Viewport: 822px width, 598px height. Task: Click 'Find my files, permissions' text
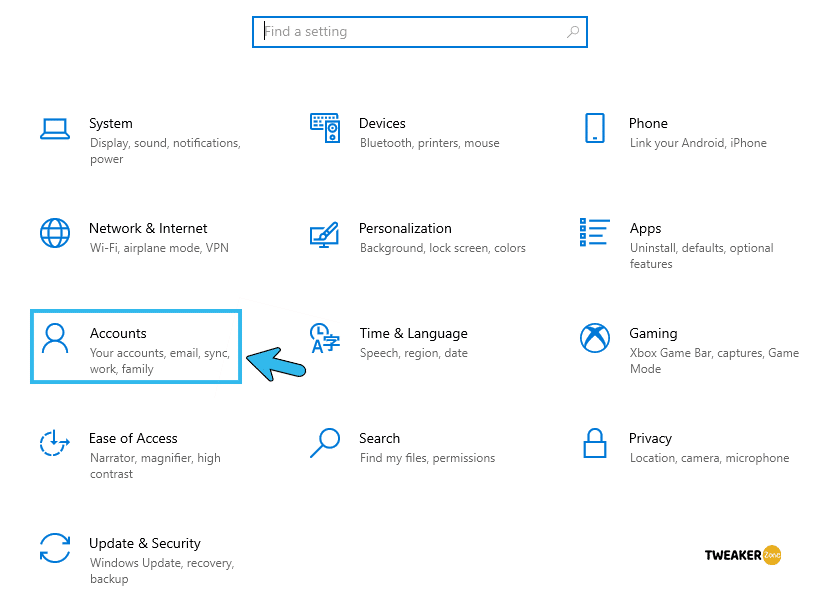427,458
